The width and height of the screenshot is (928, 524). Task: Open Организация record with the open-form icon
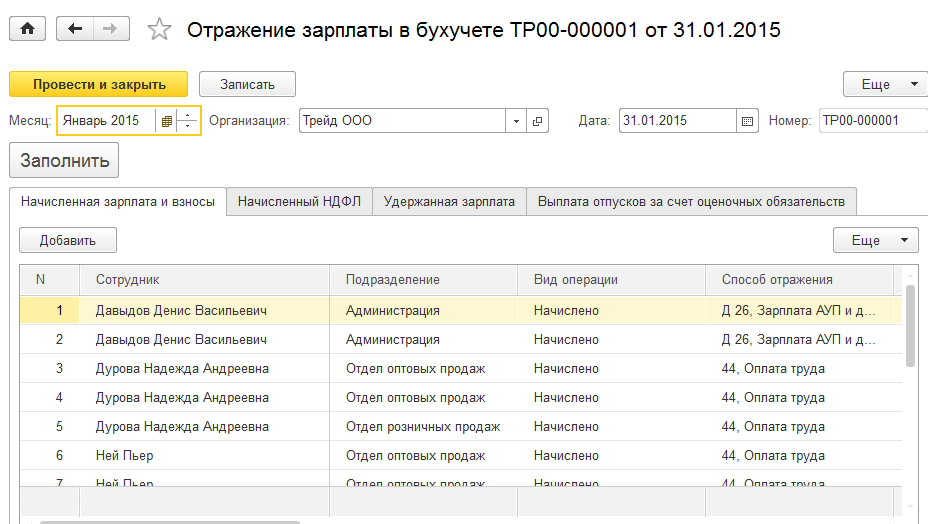click(x=538, y=121)
